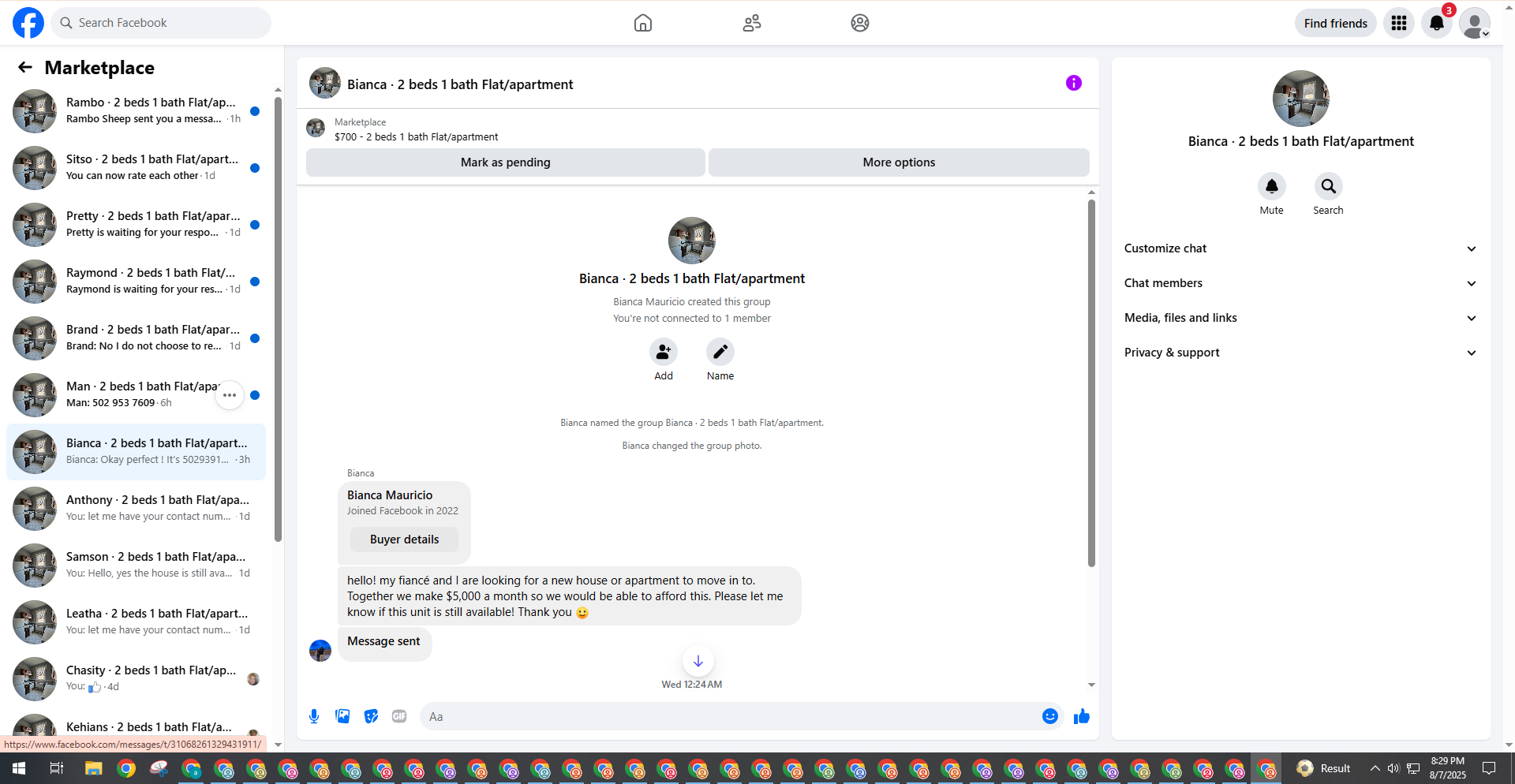Image resolution: width=1515 pixels, height=784 pixels.
Task: Open Bianca group photo in side panel
Action: (x=1301, y=99)
